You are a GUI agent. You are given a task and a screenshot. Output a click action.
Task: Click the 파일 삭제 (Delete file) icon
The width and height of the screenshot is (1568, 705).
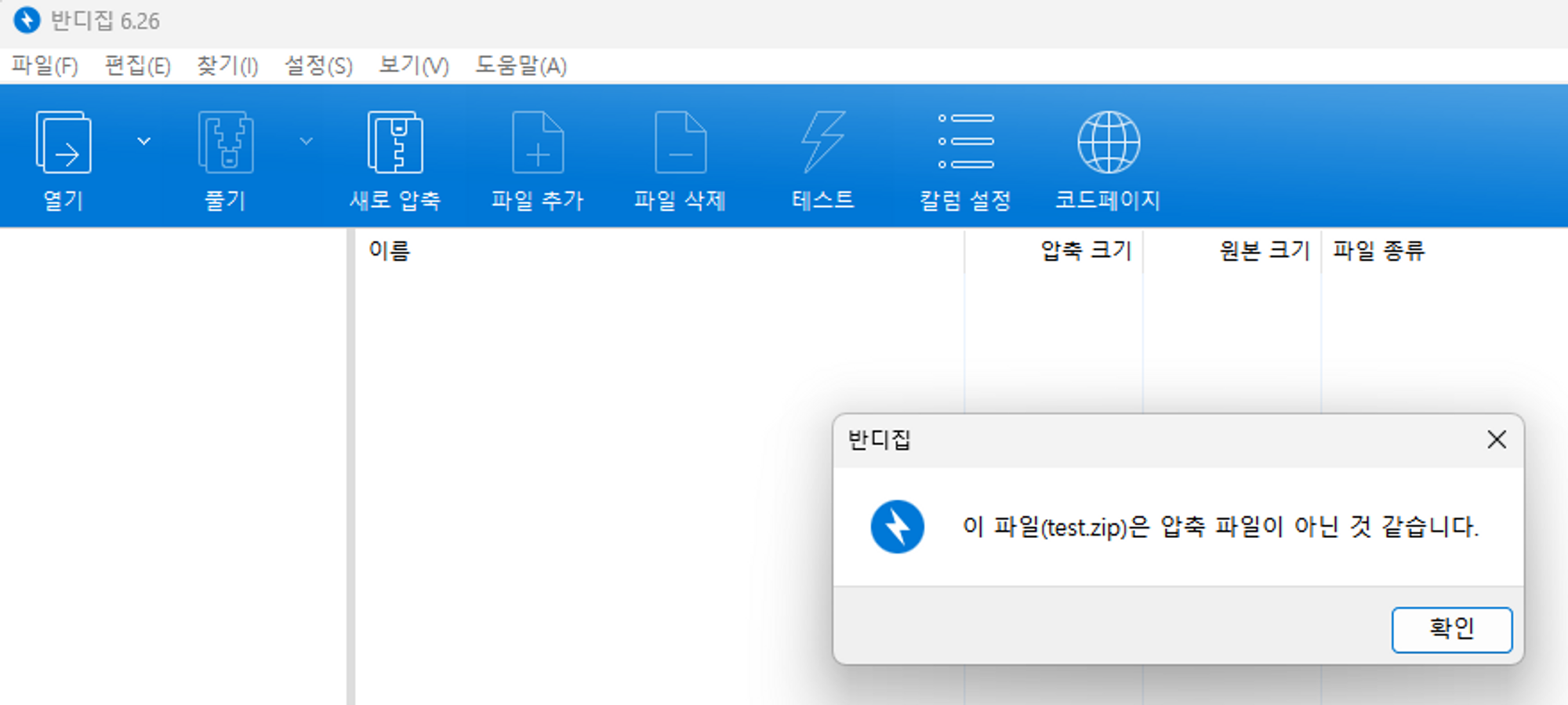pos(681,142)
